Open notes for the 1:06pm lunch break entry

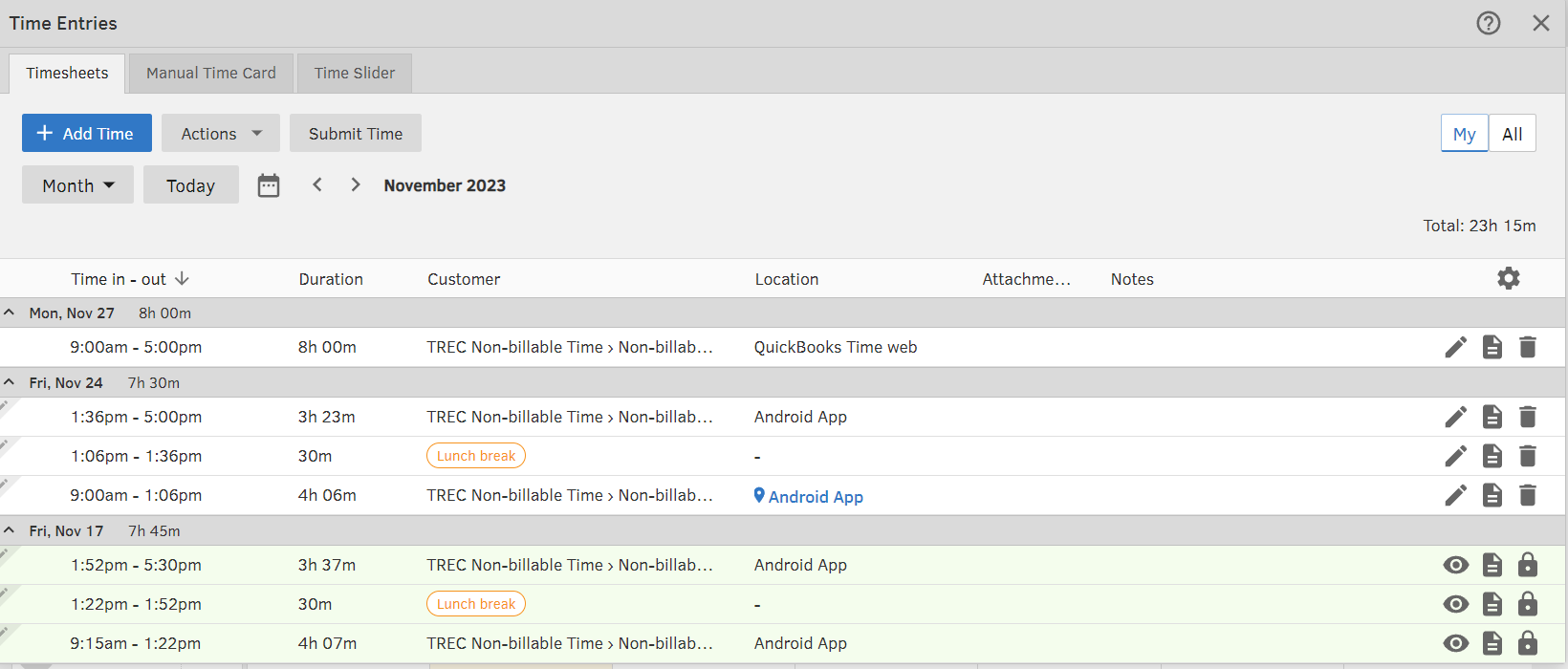[1492, 456]
